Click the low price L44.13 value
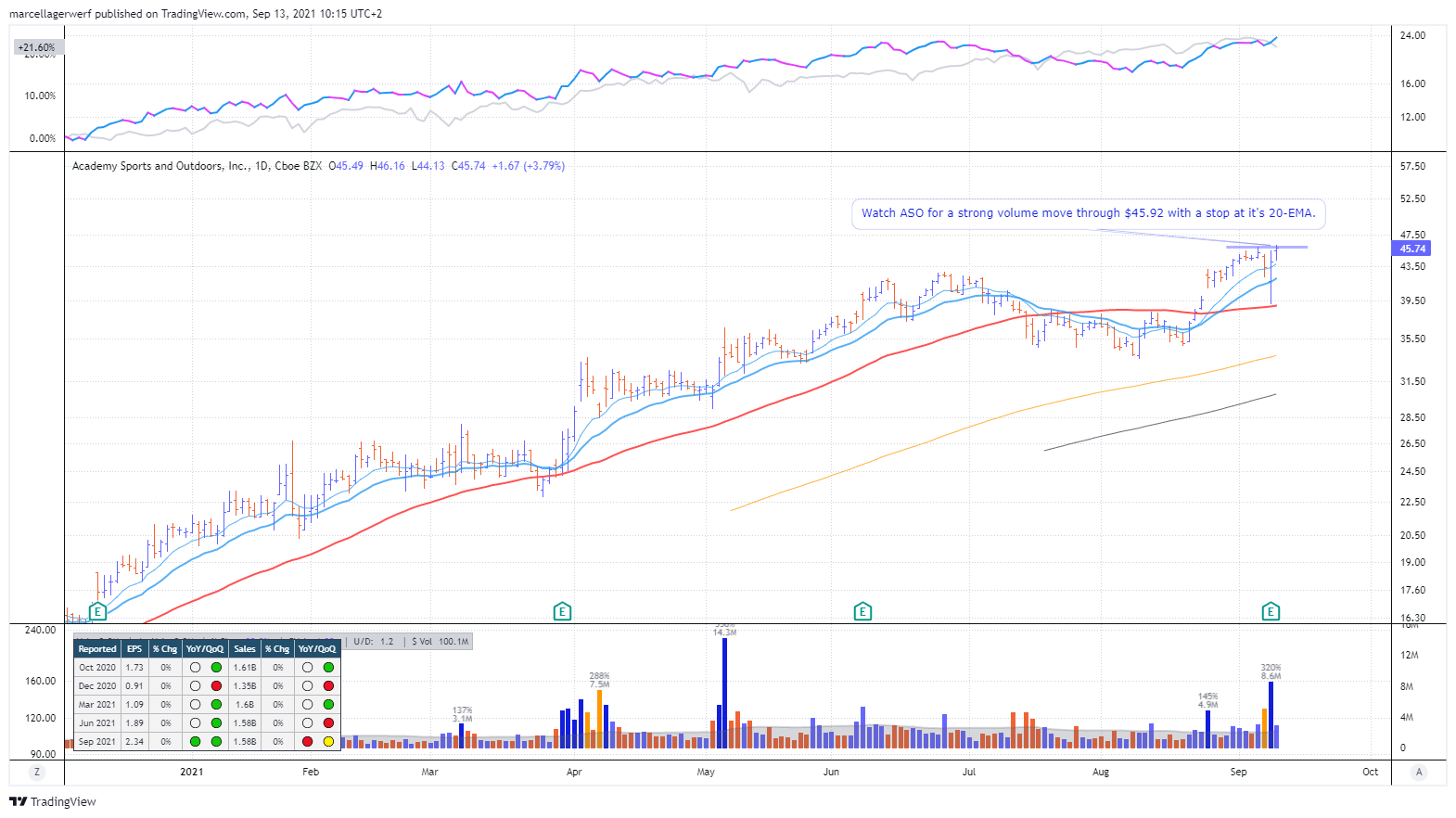The height and width of the screenshot is (818, 1456). point(428,166)
